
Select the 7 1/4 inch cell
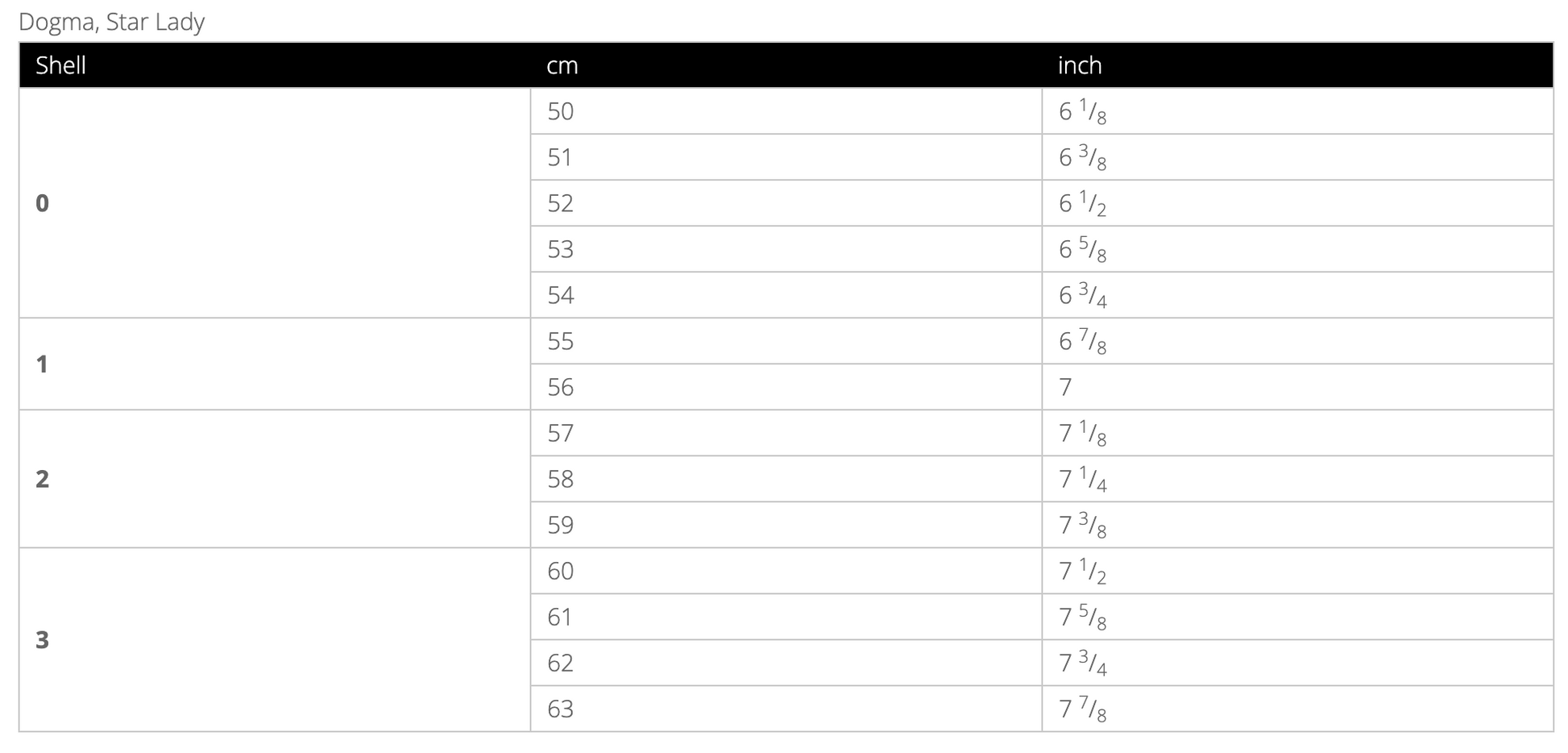1082,479
